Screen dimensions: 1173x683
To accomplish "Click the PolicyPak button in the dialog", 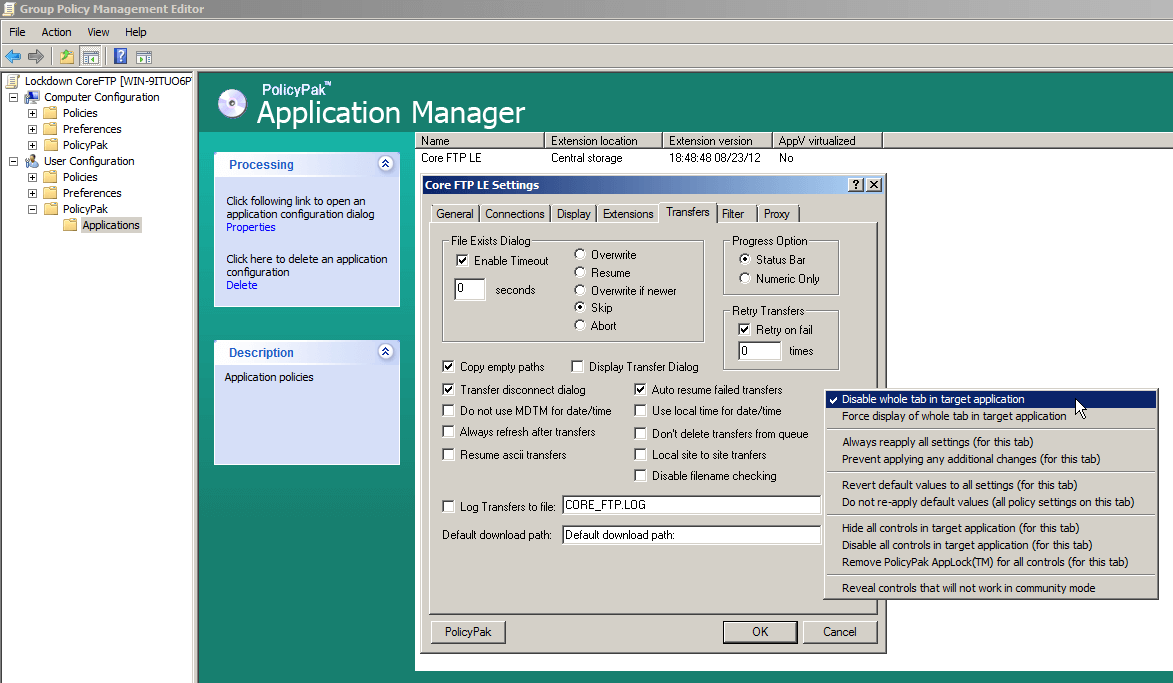I will pos(468,632).
